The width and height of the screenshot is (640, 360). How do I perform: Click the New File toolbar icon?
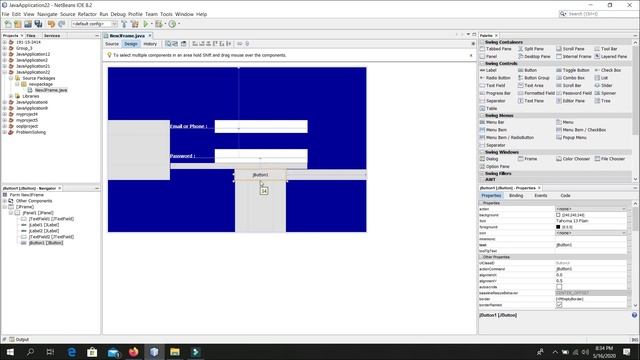click(x=8, y=24)
